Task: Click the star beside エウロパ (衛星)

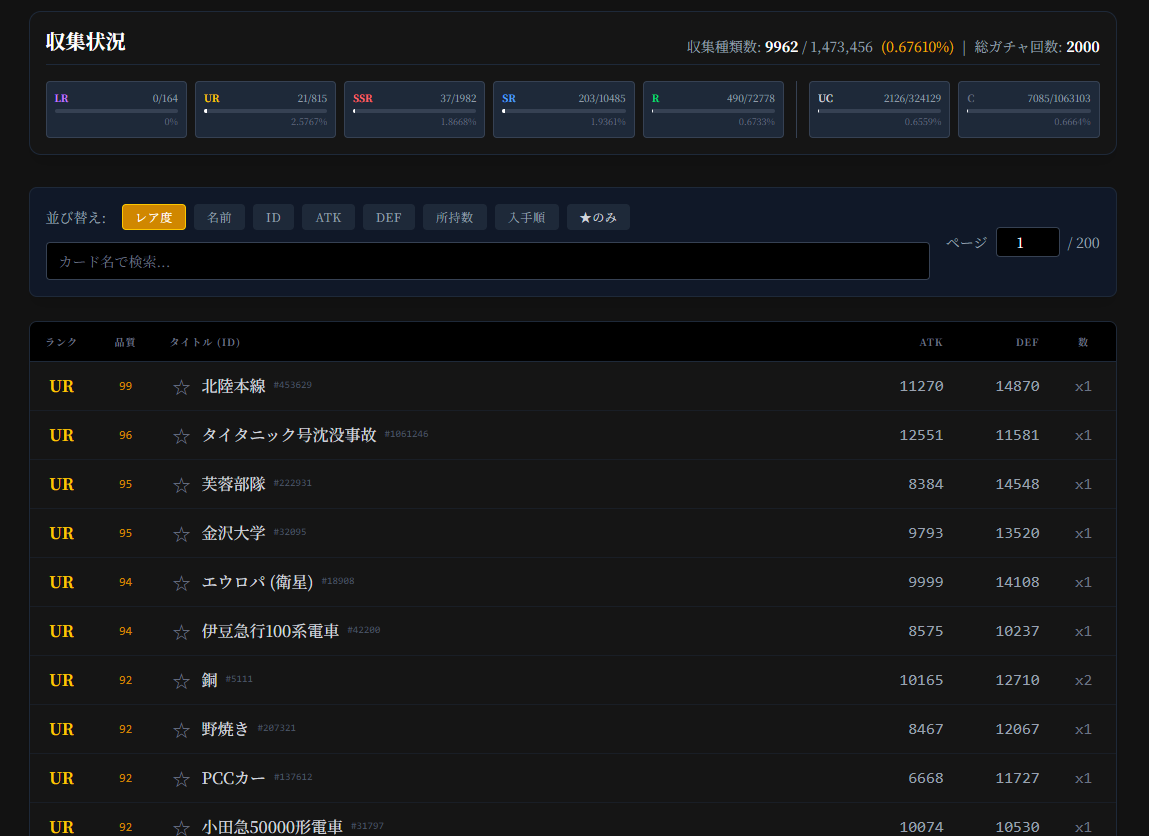Action: pos(181,583)
